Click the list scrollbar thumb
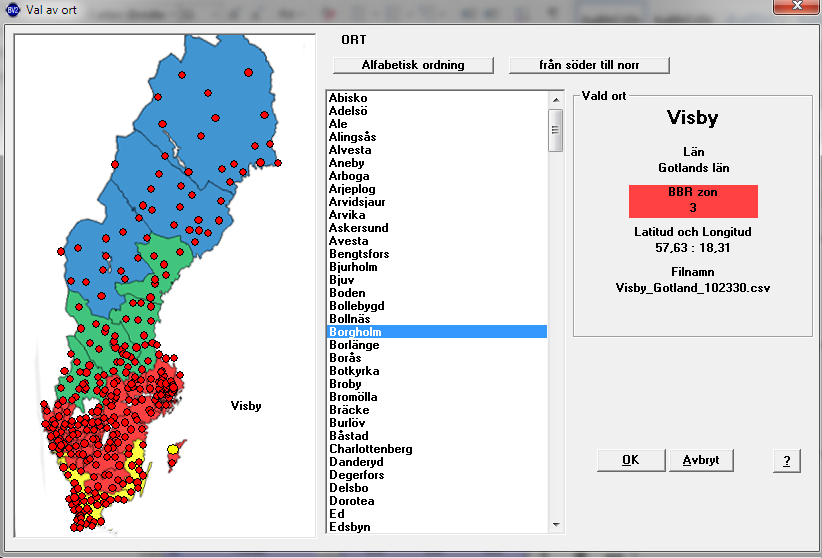This screenshot has height=558, width=822. 556,130
